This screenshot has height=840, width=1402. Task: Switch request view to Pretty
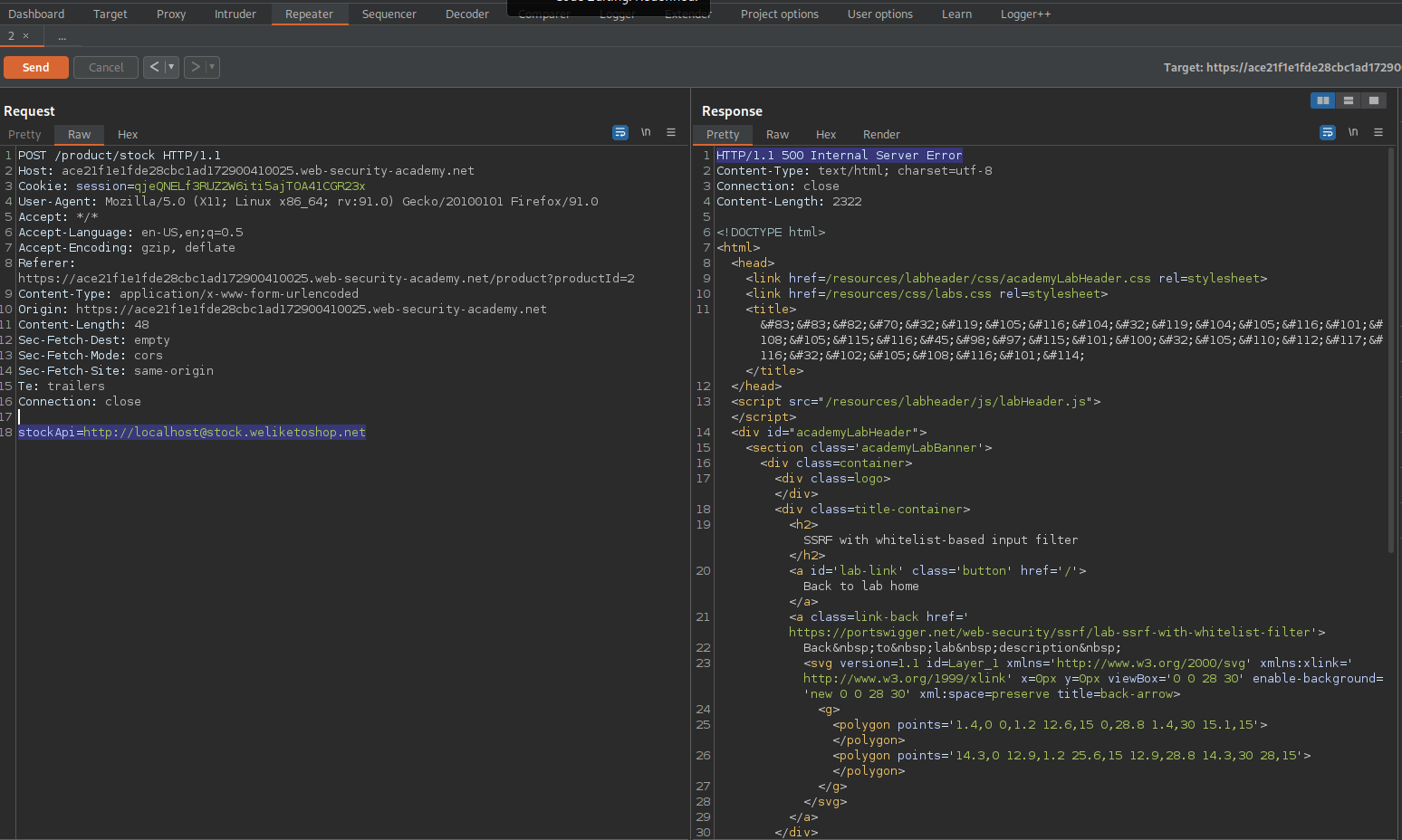[x=24, y=134]
